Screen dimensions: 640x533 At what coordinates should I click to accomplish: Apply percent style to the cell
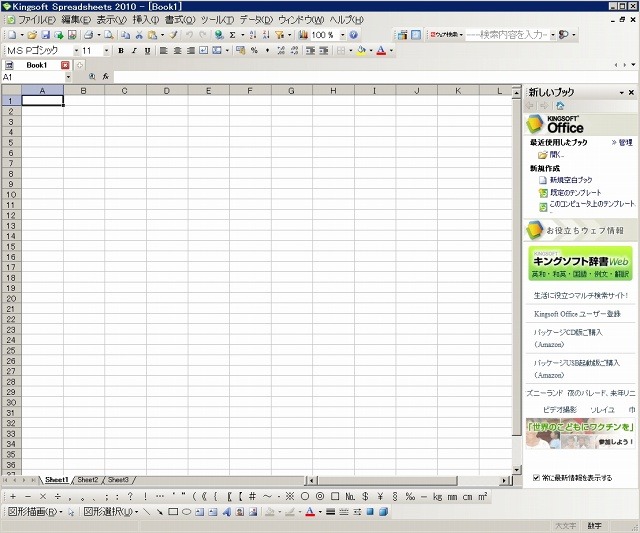[254, 51]
